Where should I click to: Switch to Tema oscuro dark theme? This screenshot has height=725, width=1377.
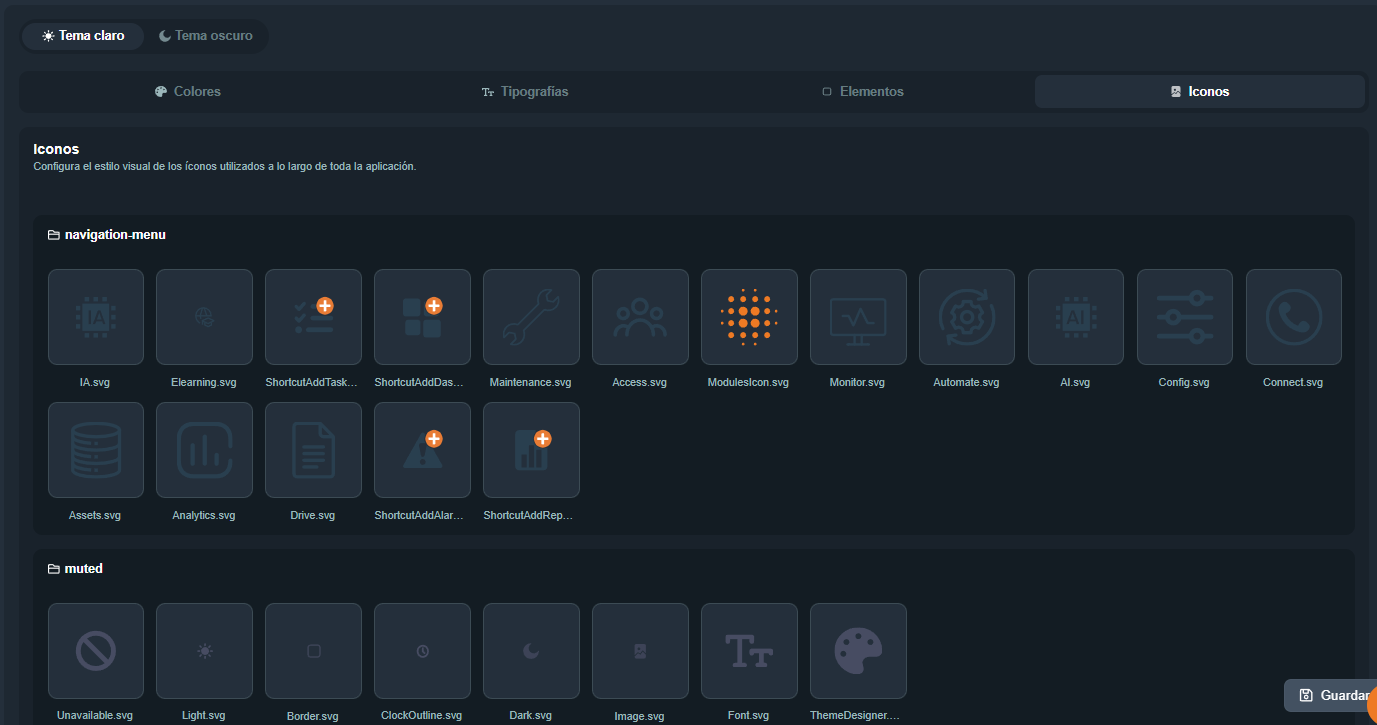(x=205, y=35)
